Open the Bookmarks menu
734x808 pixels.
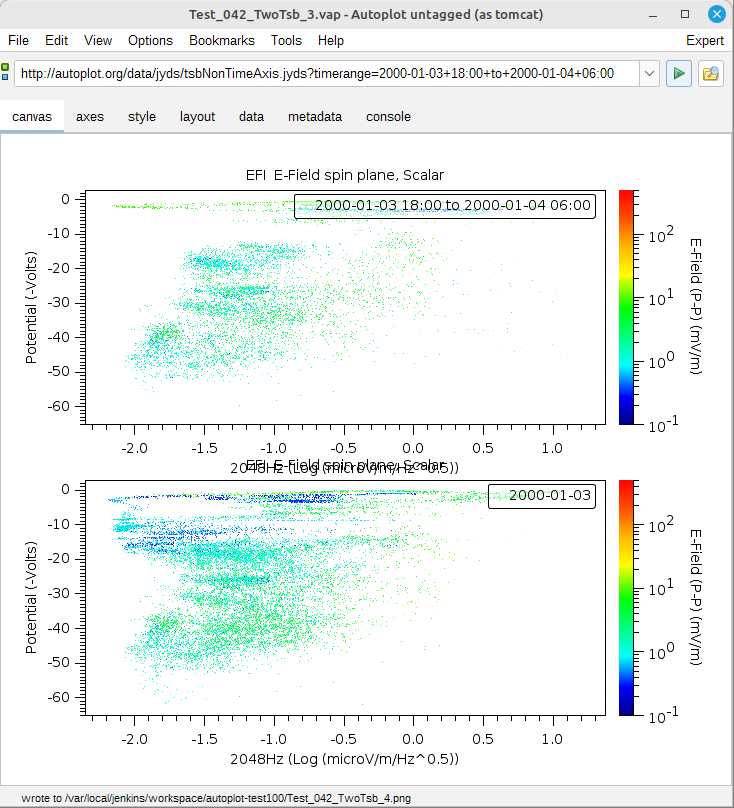click(222, 40)
